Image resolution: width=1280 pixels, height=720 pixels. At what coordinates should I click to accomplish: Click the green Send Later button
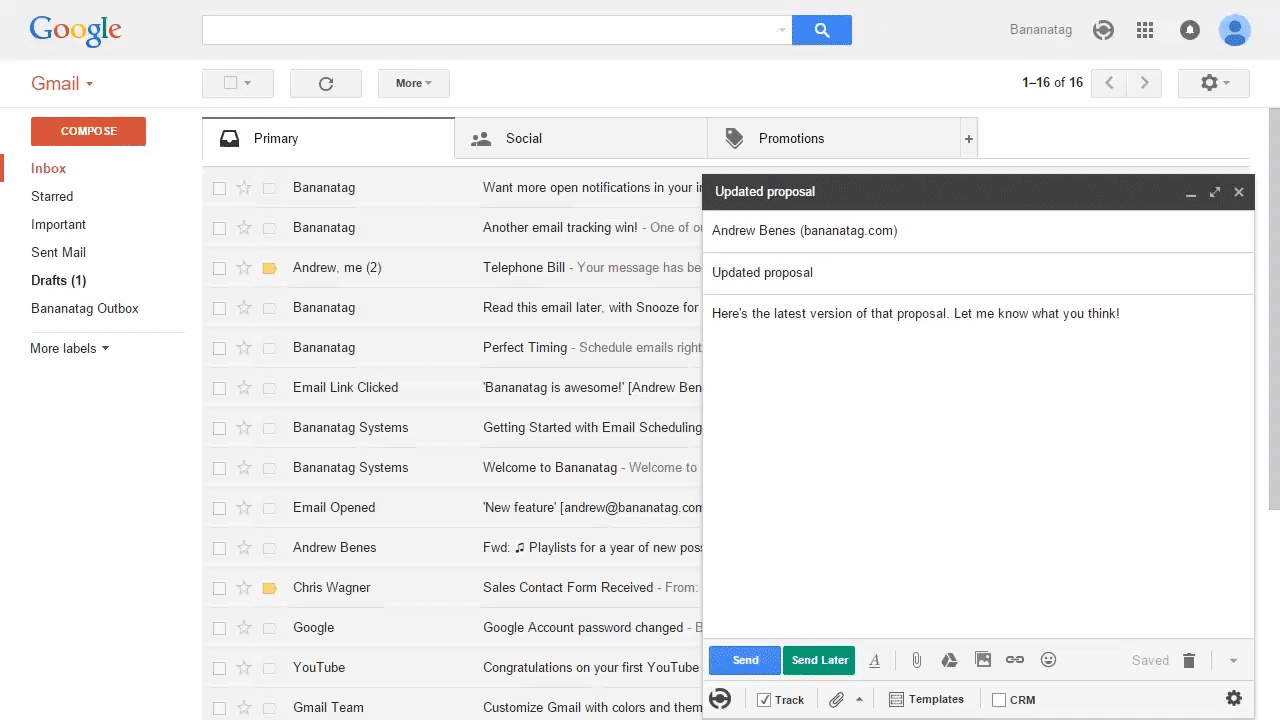click(x=819, y=660)
